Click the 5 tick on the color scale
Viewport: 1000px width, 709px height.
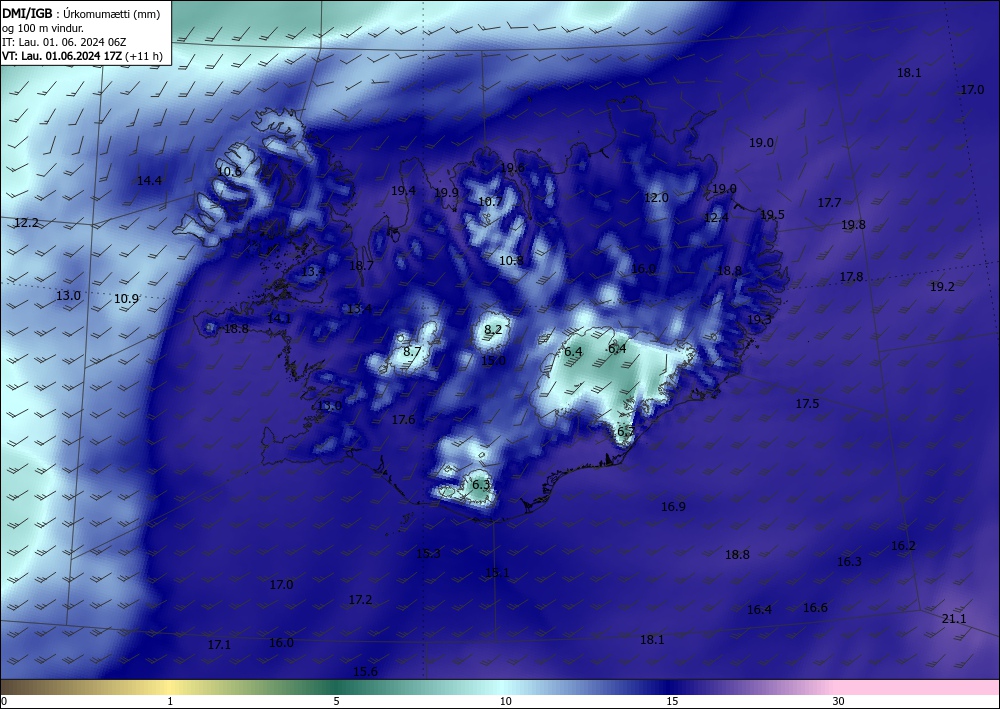coord(336,701)
